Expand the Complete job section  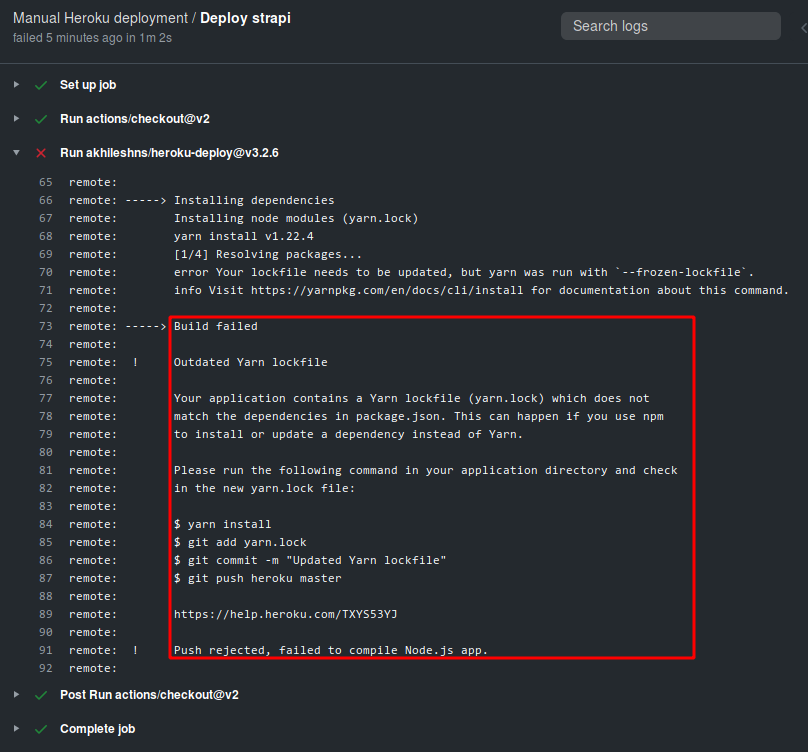click(16, 728)
